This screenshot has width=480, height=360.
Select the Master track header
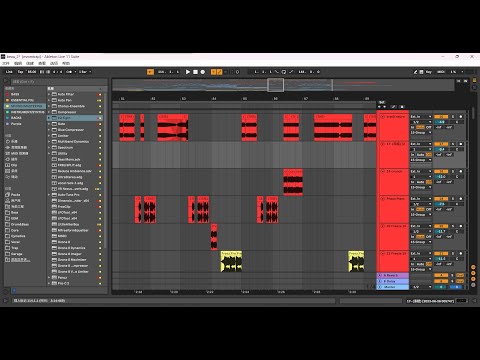click(393, 287)
